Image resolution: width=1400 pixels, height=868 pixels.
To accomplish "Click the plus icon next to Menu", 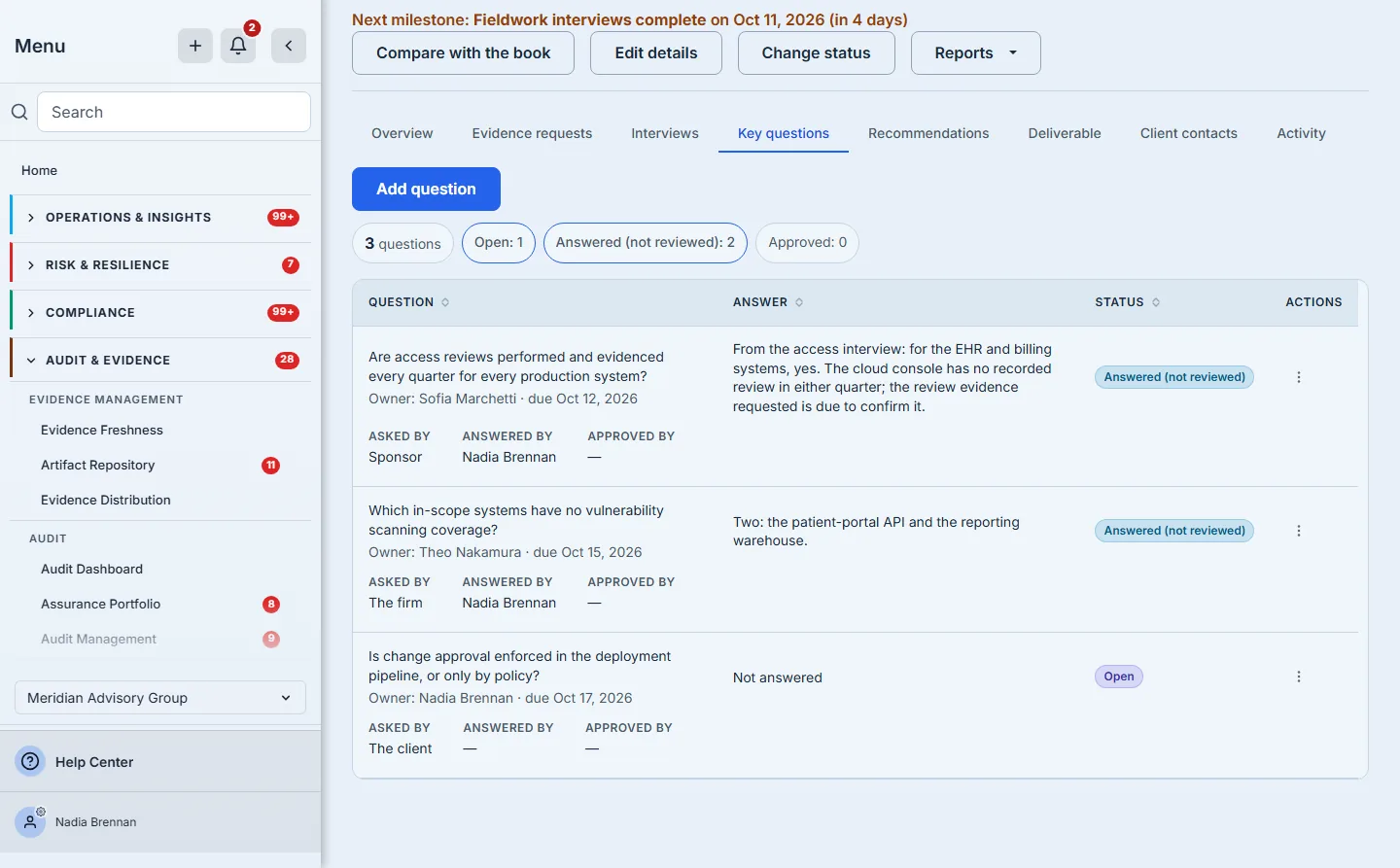I will (195, 46).
